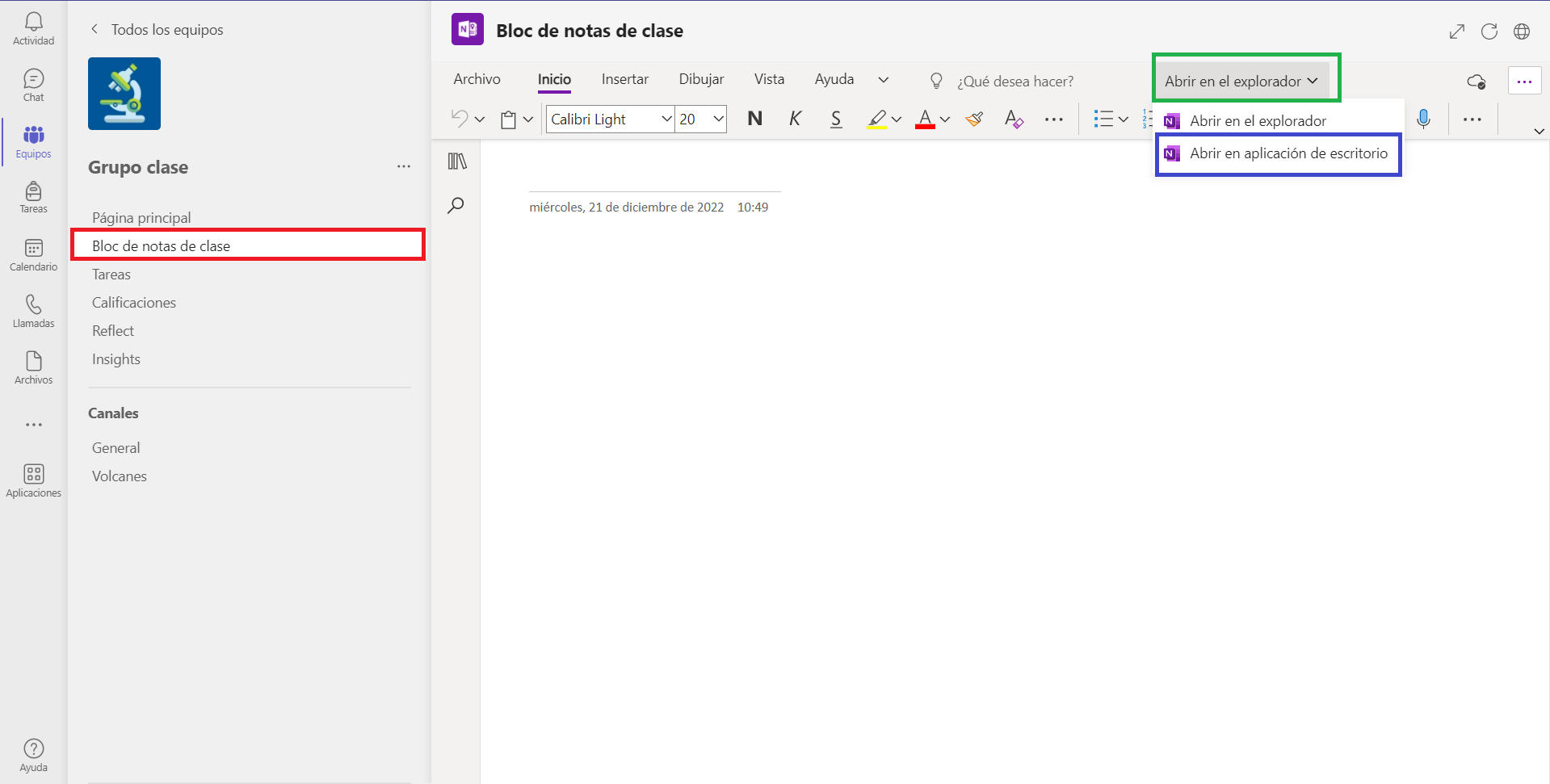Click the clipboard paste icon

[508, 119]
